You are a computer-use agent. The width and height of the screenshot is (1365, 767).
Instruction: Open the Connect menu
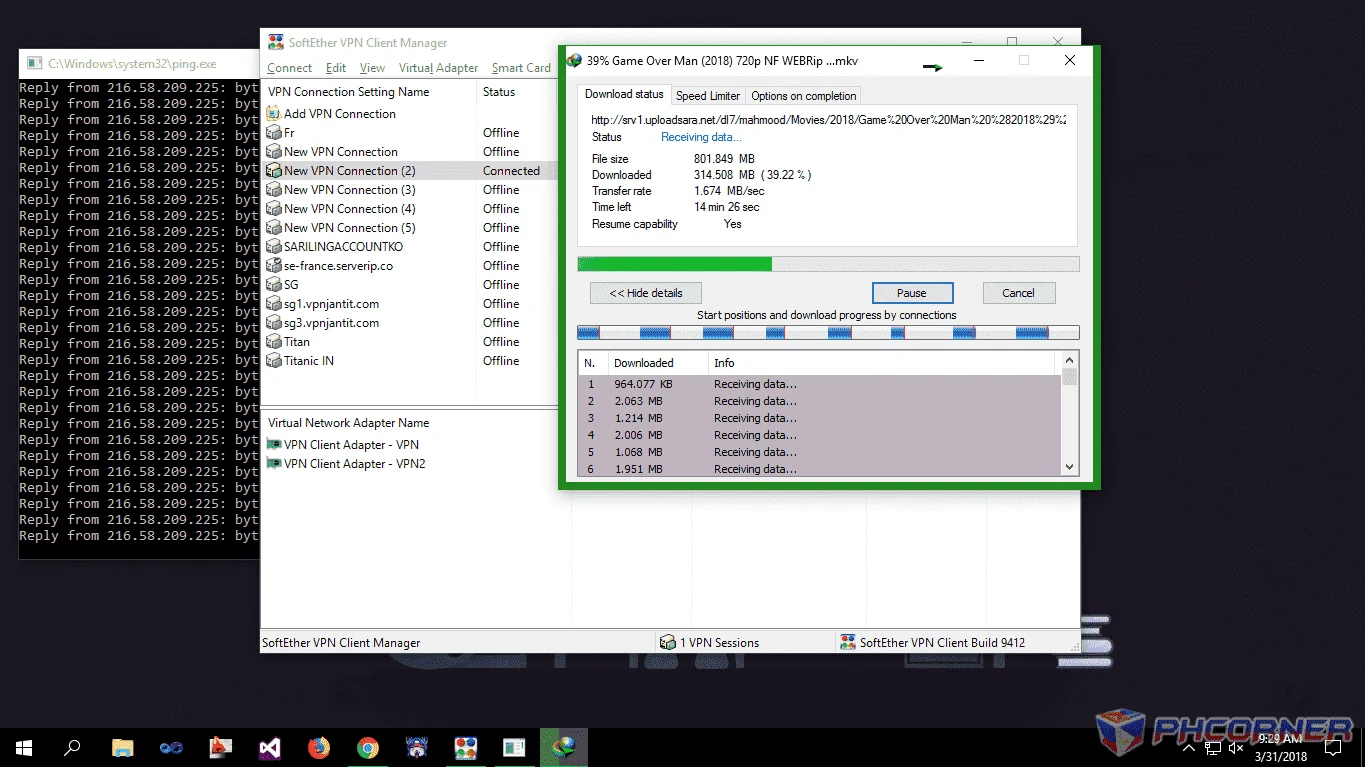point(290,68)
